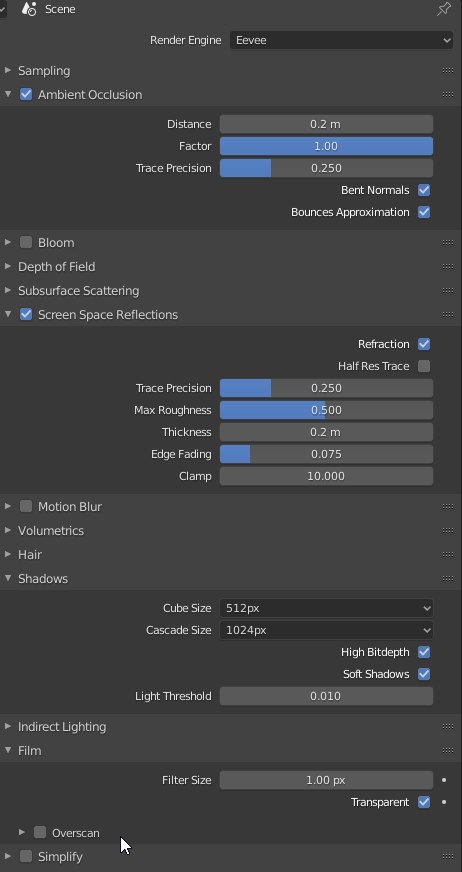Click the Max Roughness slider
Viewport: 462px width, 872px height.
point(326,410)
